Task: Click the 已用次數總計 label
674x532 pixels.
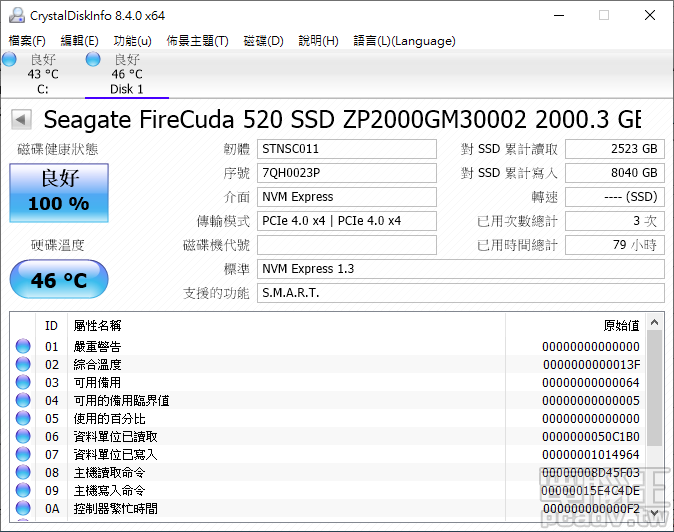Action: 518,221
